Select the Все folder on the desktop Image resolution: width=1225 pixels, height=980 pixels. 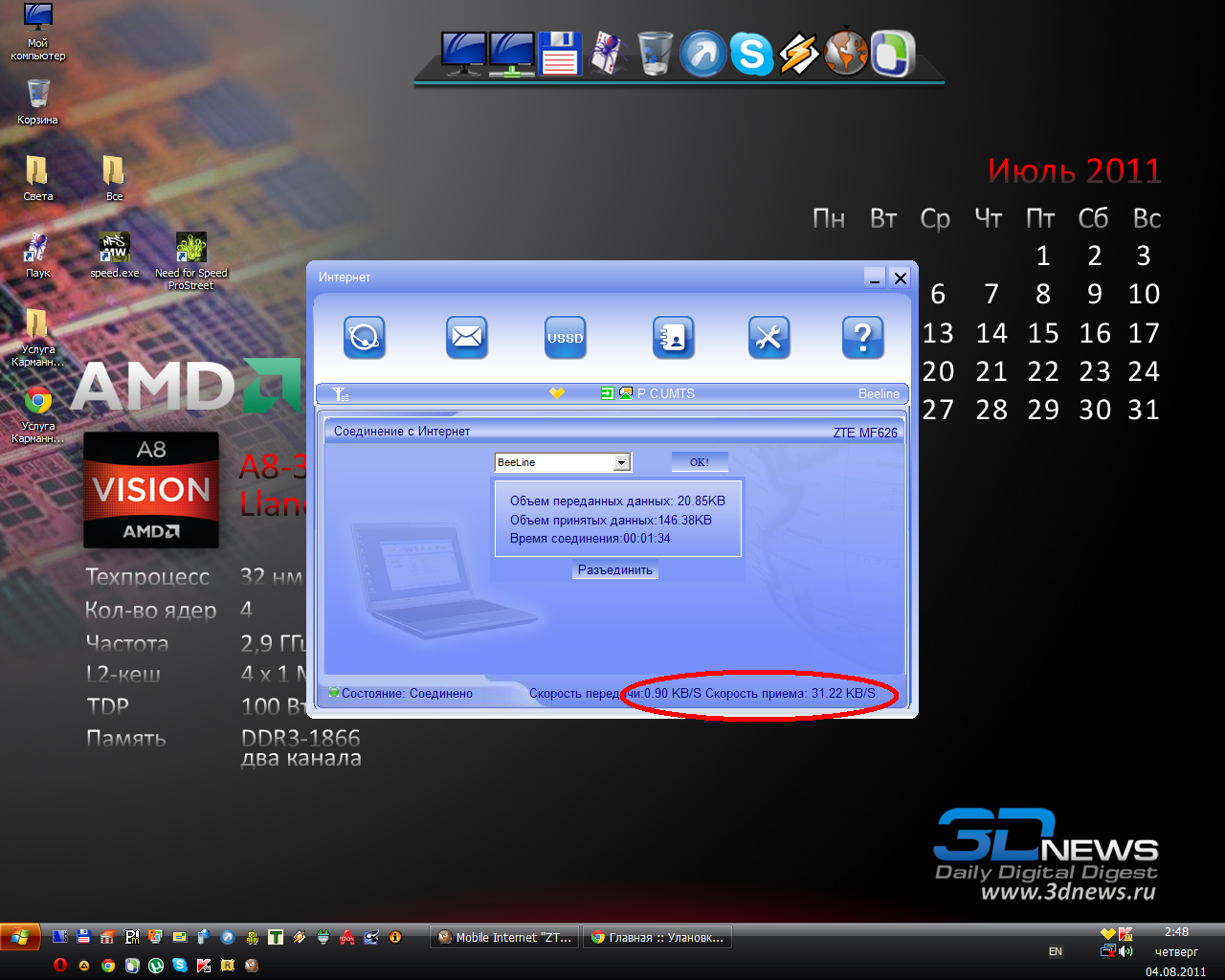coord(114,178)
